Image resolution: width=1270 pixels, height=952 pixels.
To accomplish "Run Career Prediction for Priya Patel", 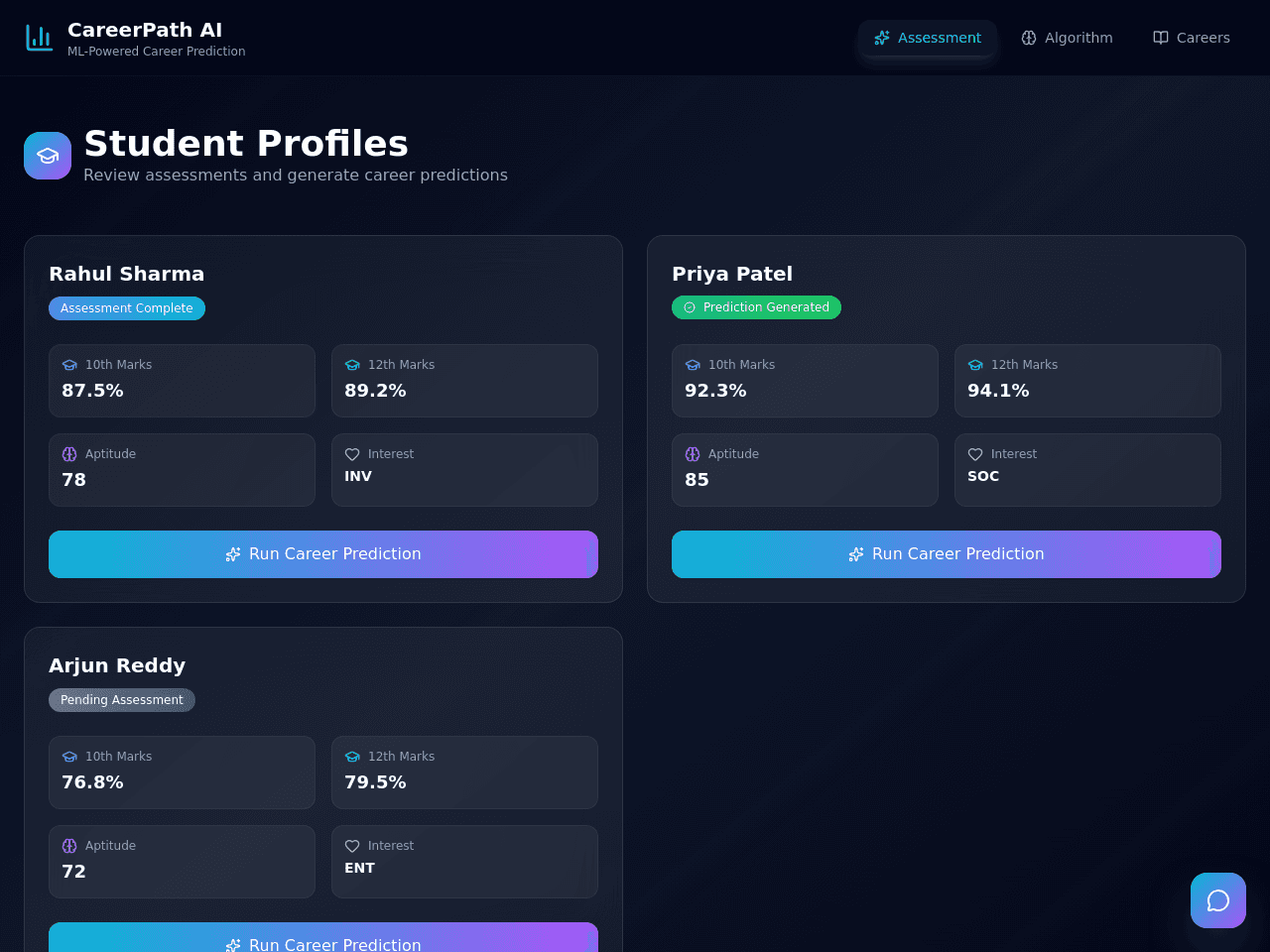I will (x=947, y=554).
